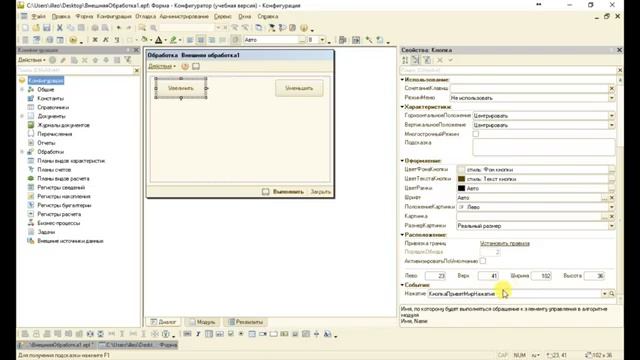Click the Open folder icon in toolbar
This screenshot has width=640, height=360.
click(x=36, y=28)
